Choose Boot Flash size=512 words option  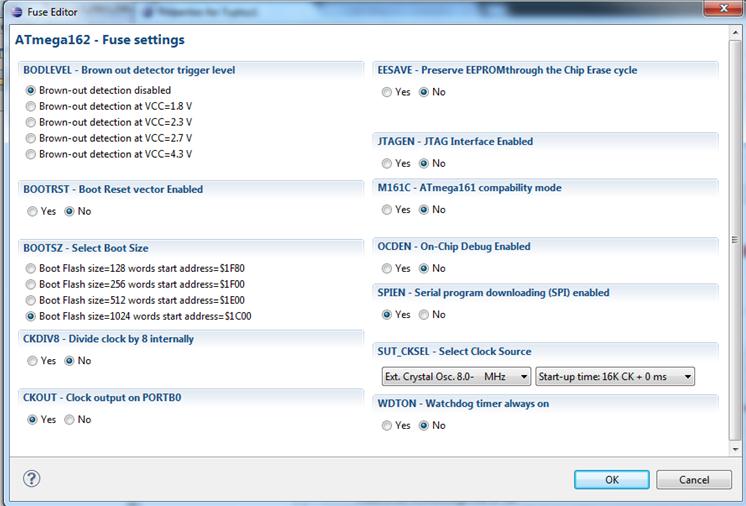(x=31, y=300)
